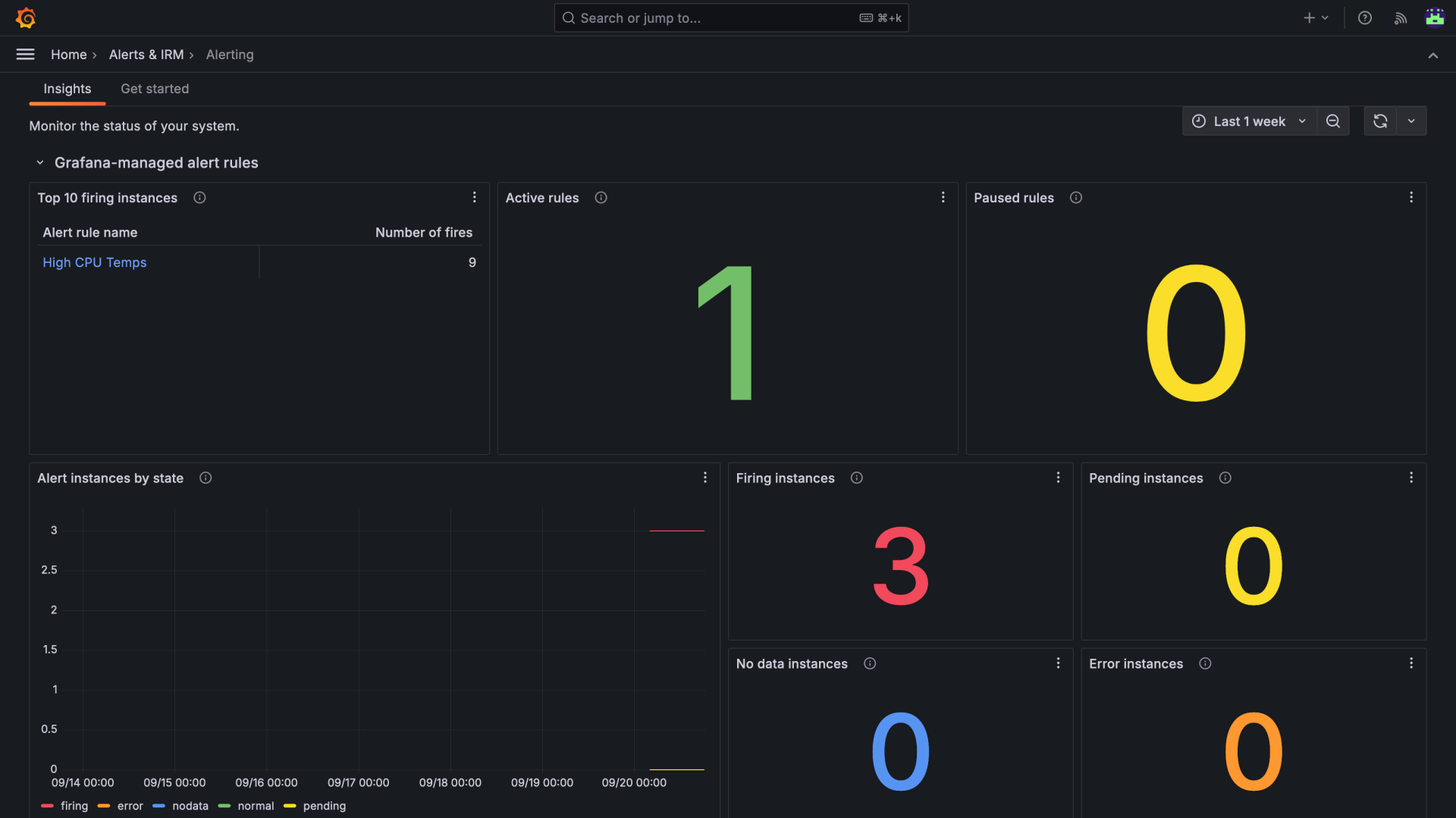Switch to the Get started tab
Viewport: 1456px width, 818px height.
click(155, 89)
